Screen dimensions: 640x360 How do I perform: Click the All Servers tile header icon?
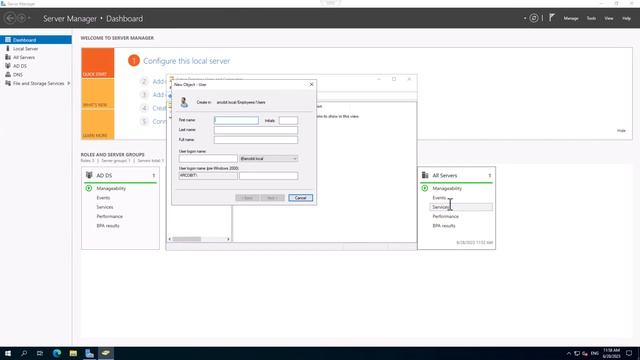tap(425, 175)
